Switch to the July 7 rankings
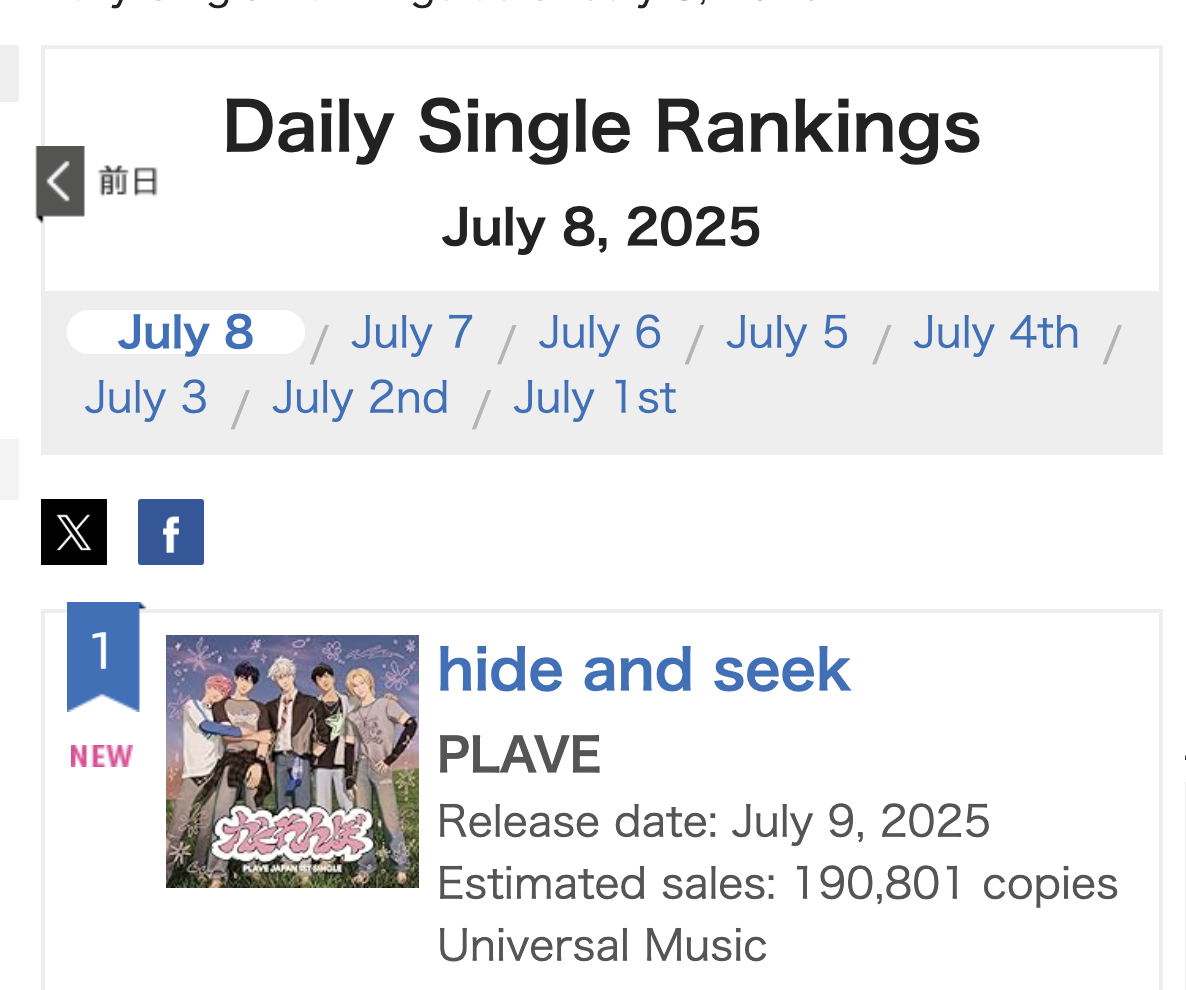This screenshot has height=990, width=1186. pos(412,333)
